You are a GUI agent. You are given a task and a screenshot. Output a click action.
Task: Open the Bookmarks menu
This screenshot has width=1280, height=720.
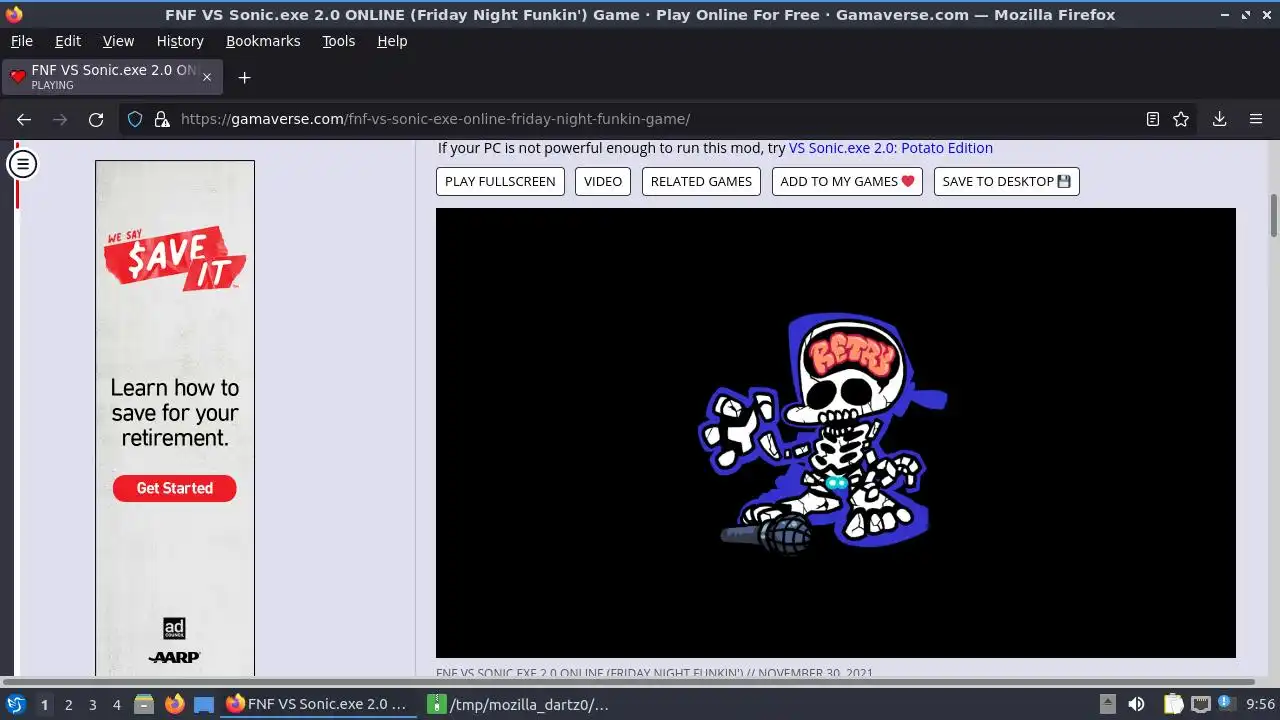point(263,41)
